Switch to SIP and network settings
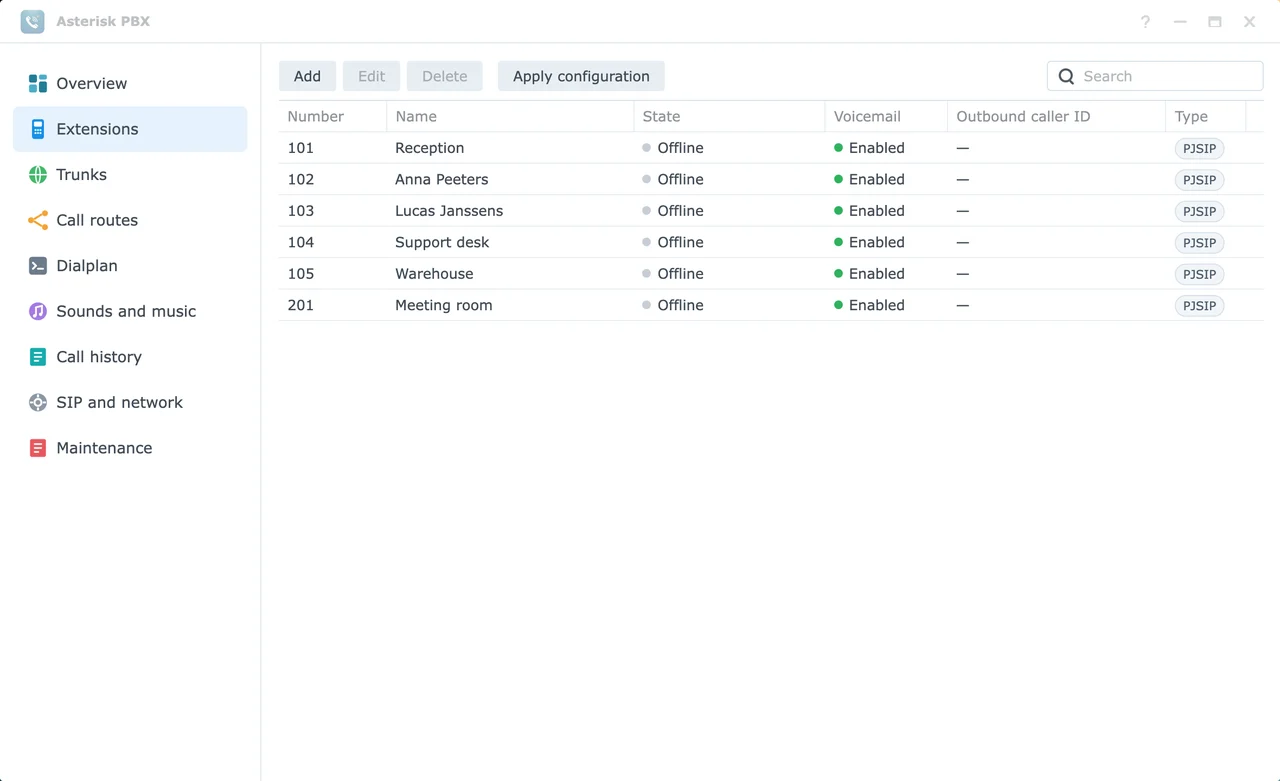Image resolution: width=1280 pixels, height=781 pixels. pyautogui.click(x=130, y=402)
